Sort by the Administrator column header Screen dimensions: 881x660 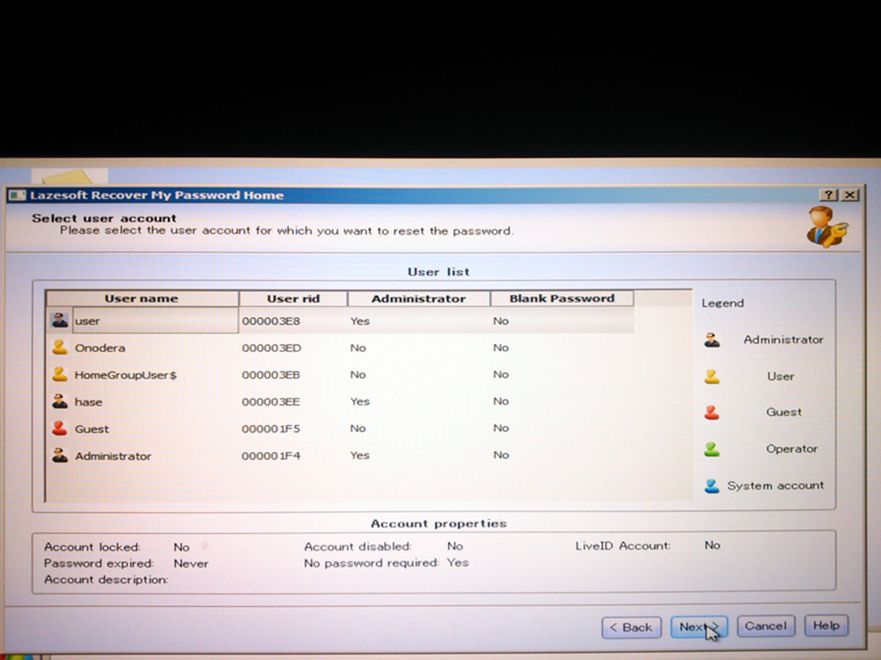click(x=418, y=298)
